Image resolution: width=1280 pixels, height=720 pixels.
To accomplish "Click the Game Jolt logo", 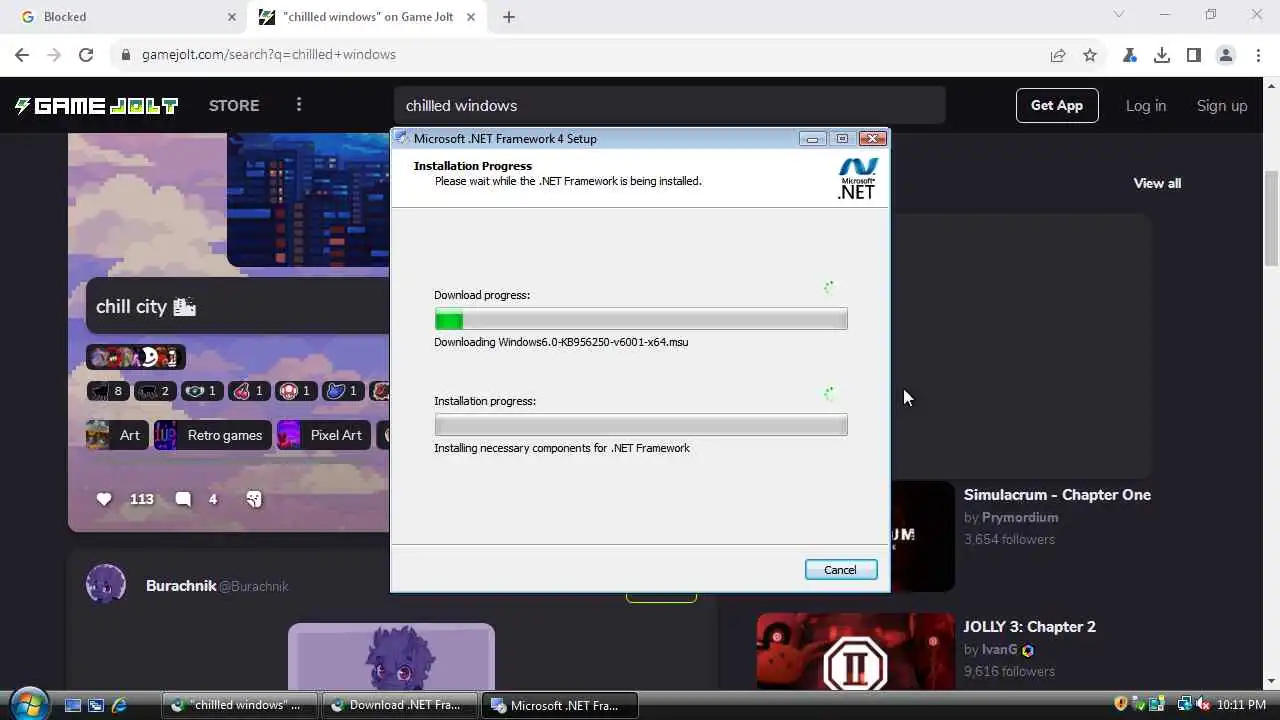I will point(96,105).
